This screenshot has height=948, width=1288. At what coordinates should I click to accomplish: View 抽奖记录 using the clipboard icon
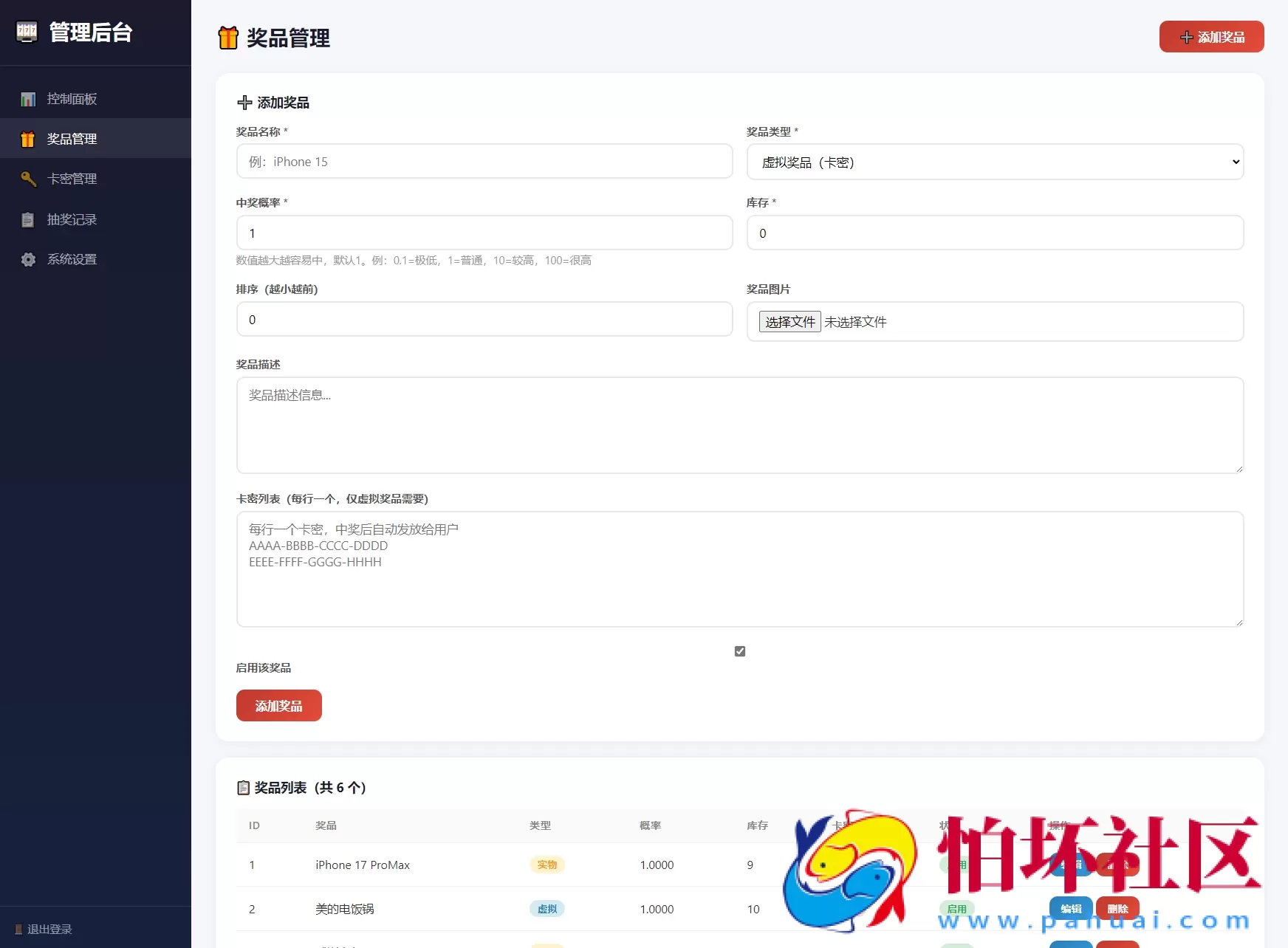click(28, 219)
